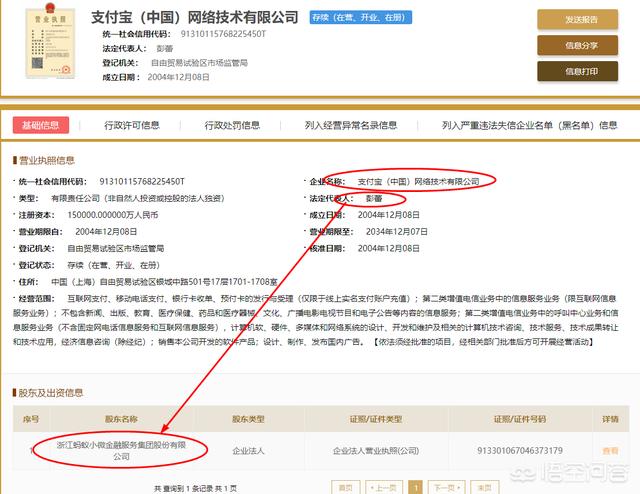The image size is (640, 494).
Task: Select page 1 in pagination
Action: pyautogui.click(x=416, y=487)
